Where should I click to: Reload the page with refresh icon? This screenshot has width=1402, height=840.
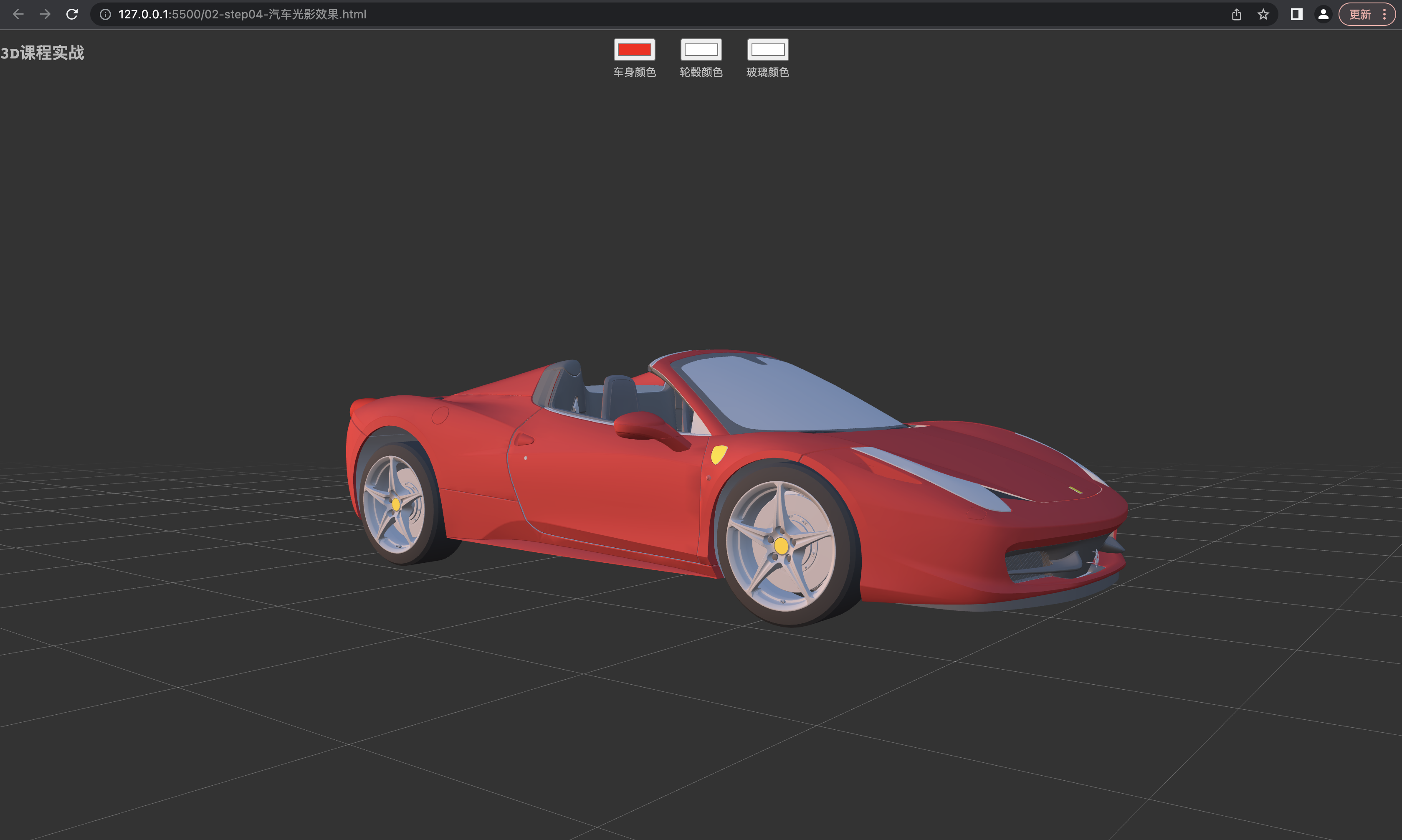coord(72,14)
